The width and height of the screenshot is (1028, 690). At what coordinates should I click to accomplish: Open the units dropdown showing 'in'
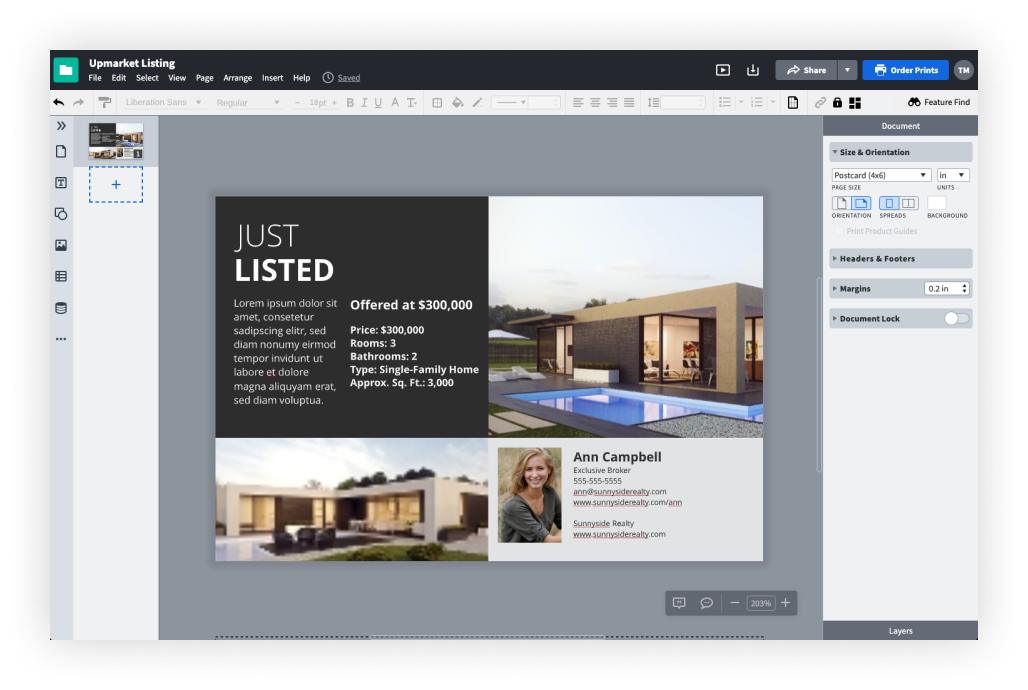[953, 175]
